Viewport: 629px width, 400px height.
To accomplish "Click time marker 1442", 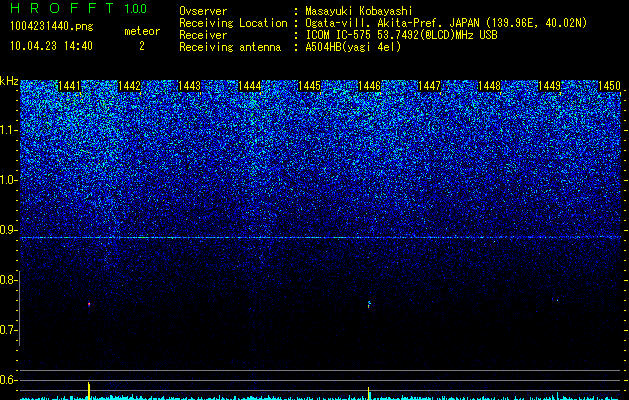I will [x=130, y=86].
